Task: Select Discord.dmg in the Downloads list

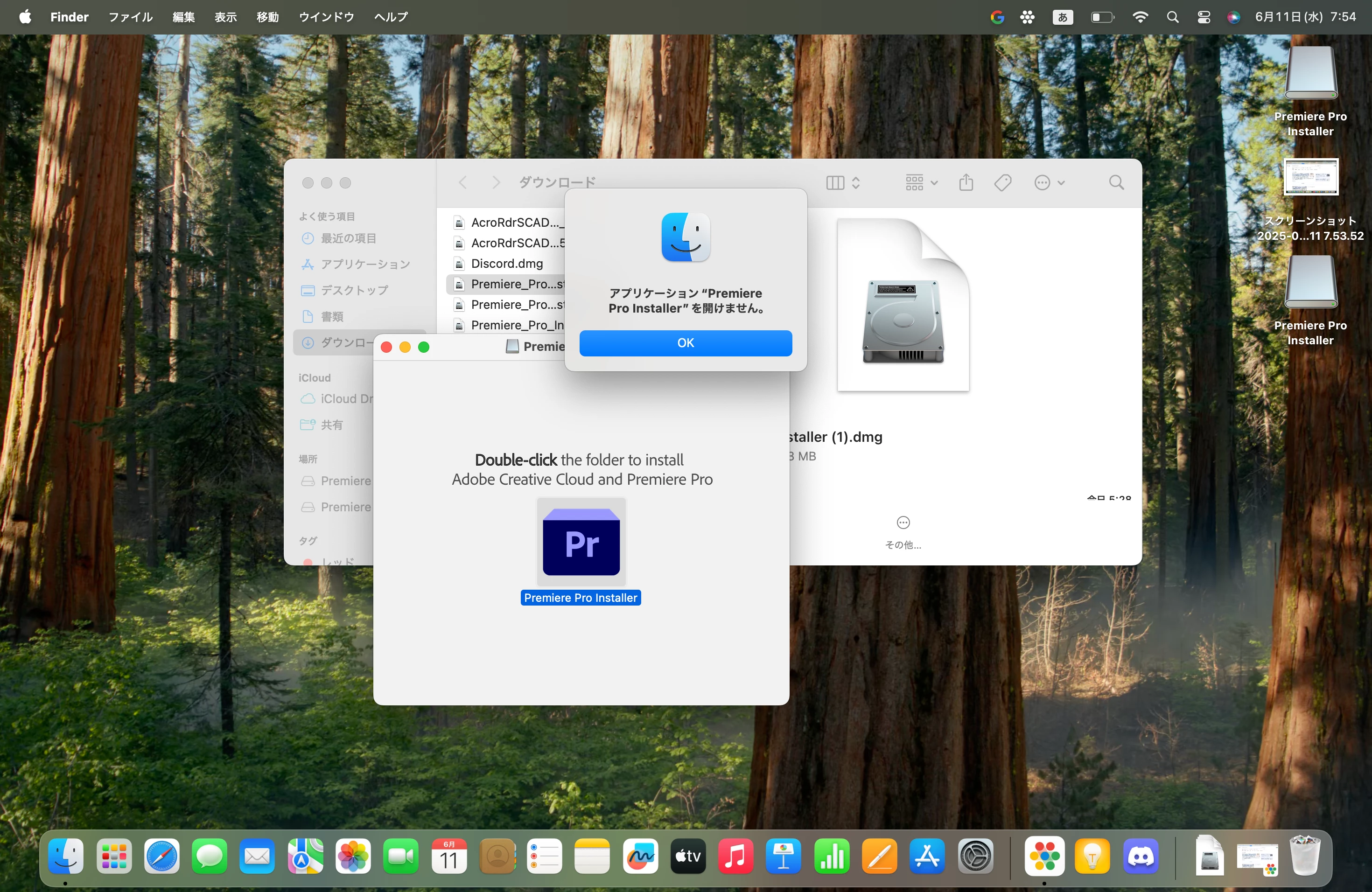Action: tap(507, 263)
